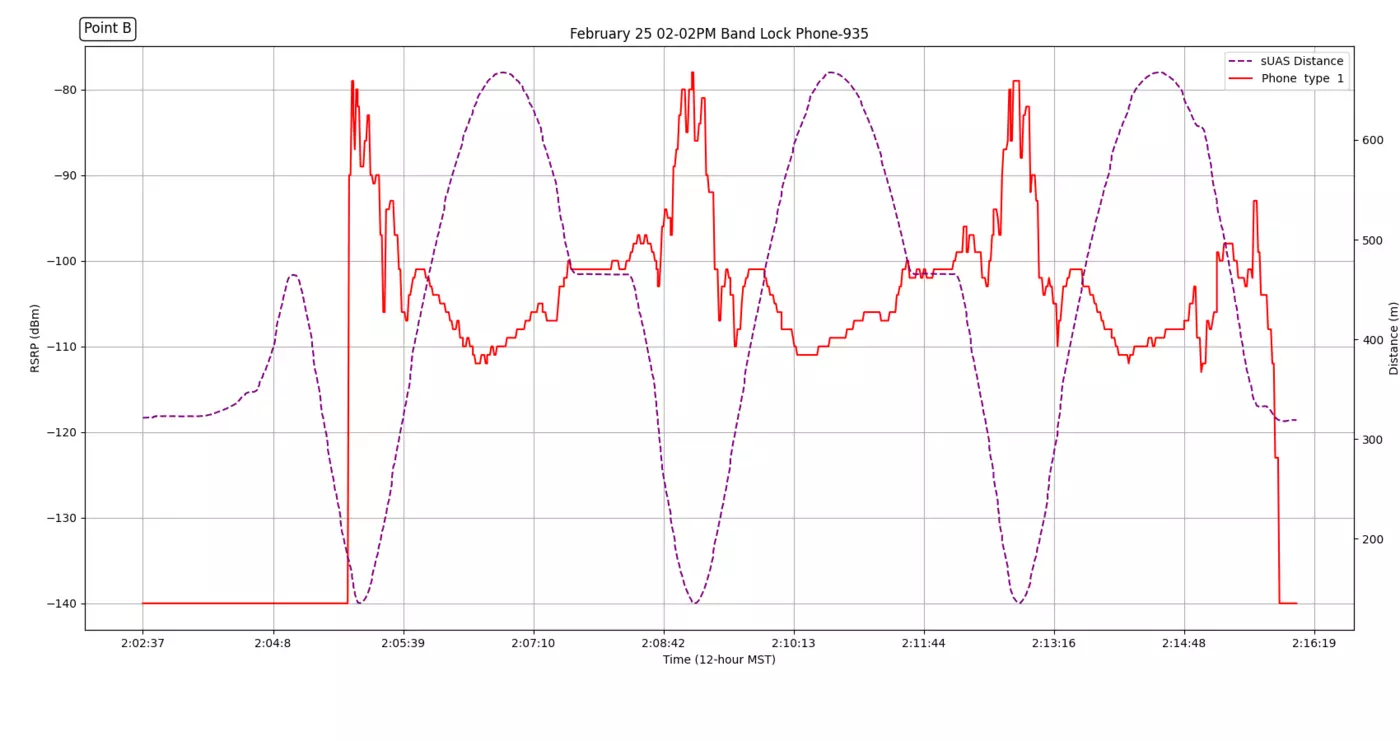Click the 2:07:10 time tick label

533,643
